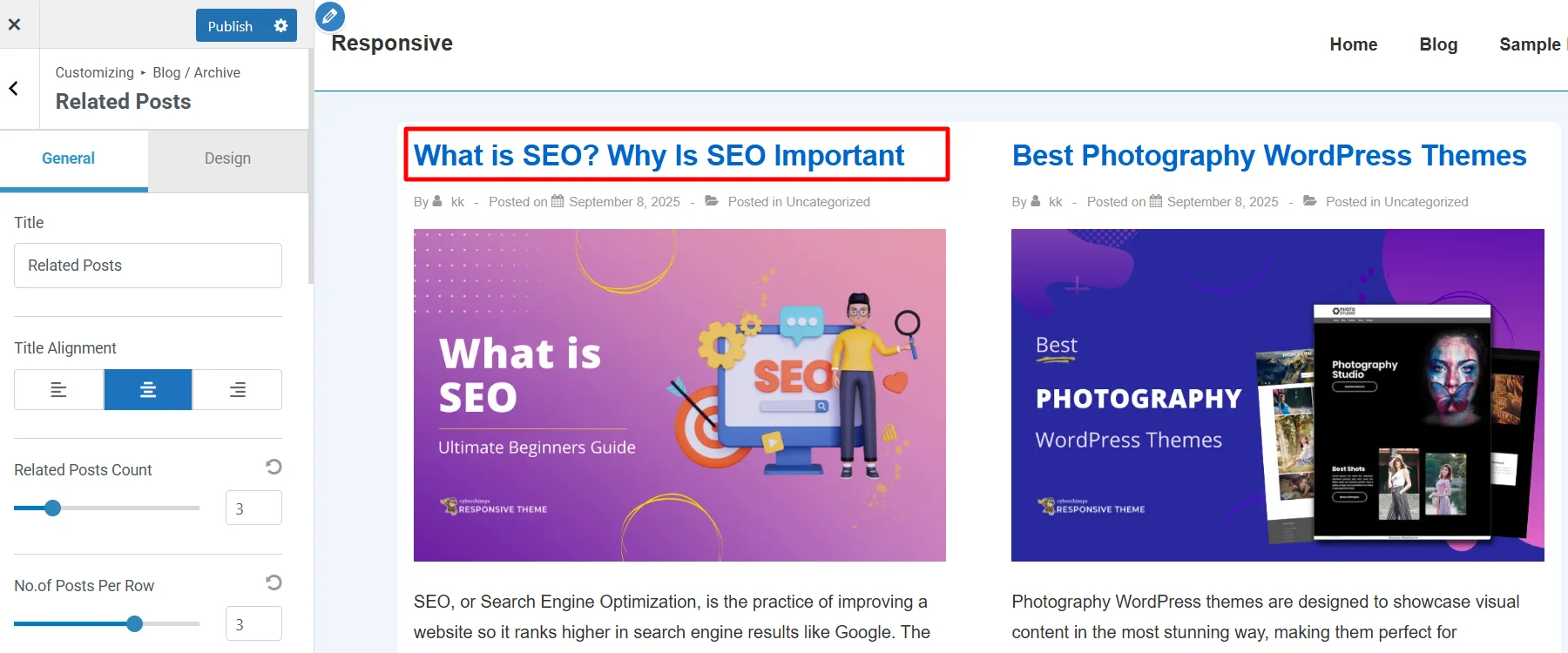Click the calendar icon on the SEO post

click(x=558, y=201)
